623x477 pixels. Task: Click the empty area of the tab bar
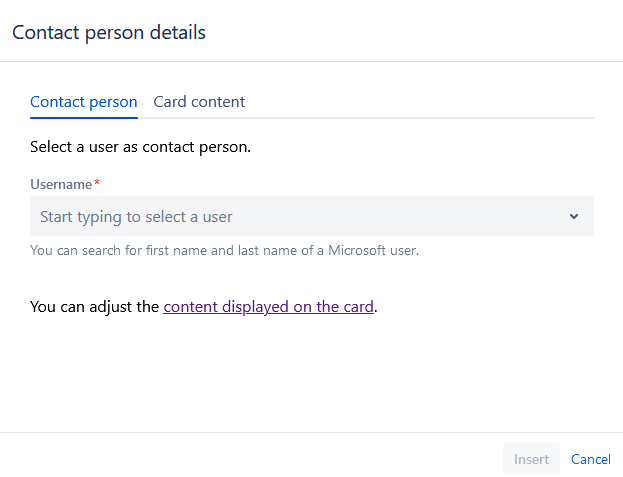(x=420, y=102)
